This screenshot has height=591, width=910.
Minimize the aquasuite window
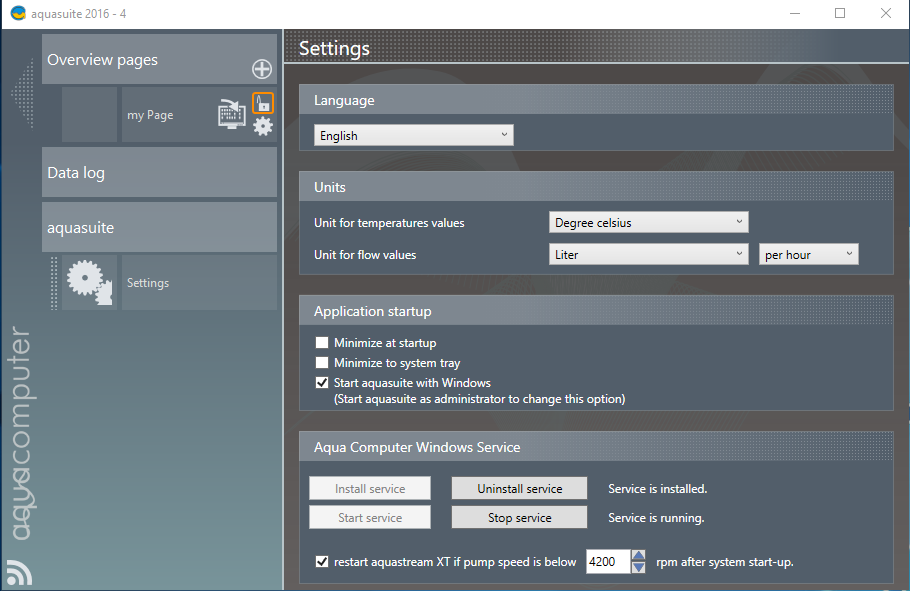(x=795, y=13)
